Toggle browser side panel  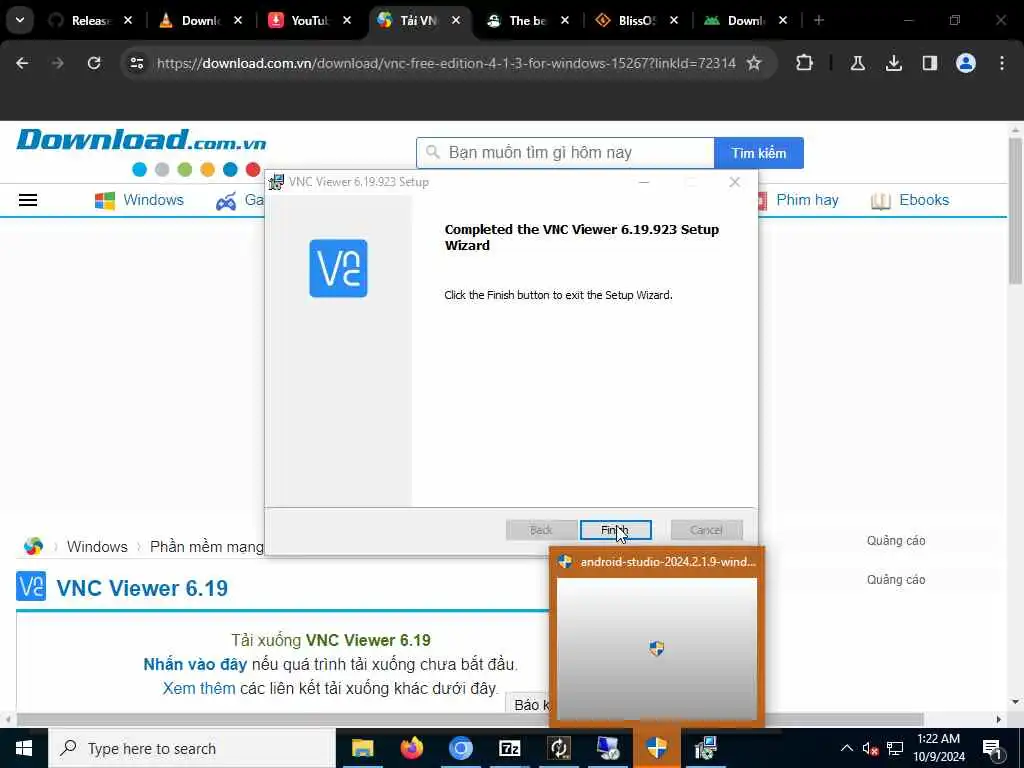point(929,63)
